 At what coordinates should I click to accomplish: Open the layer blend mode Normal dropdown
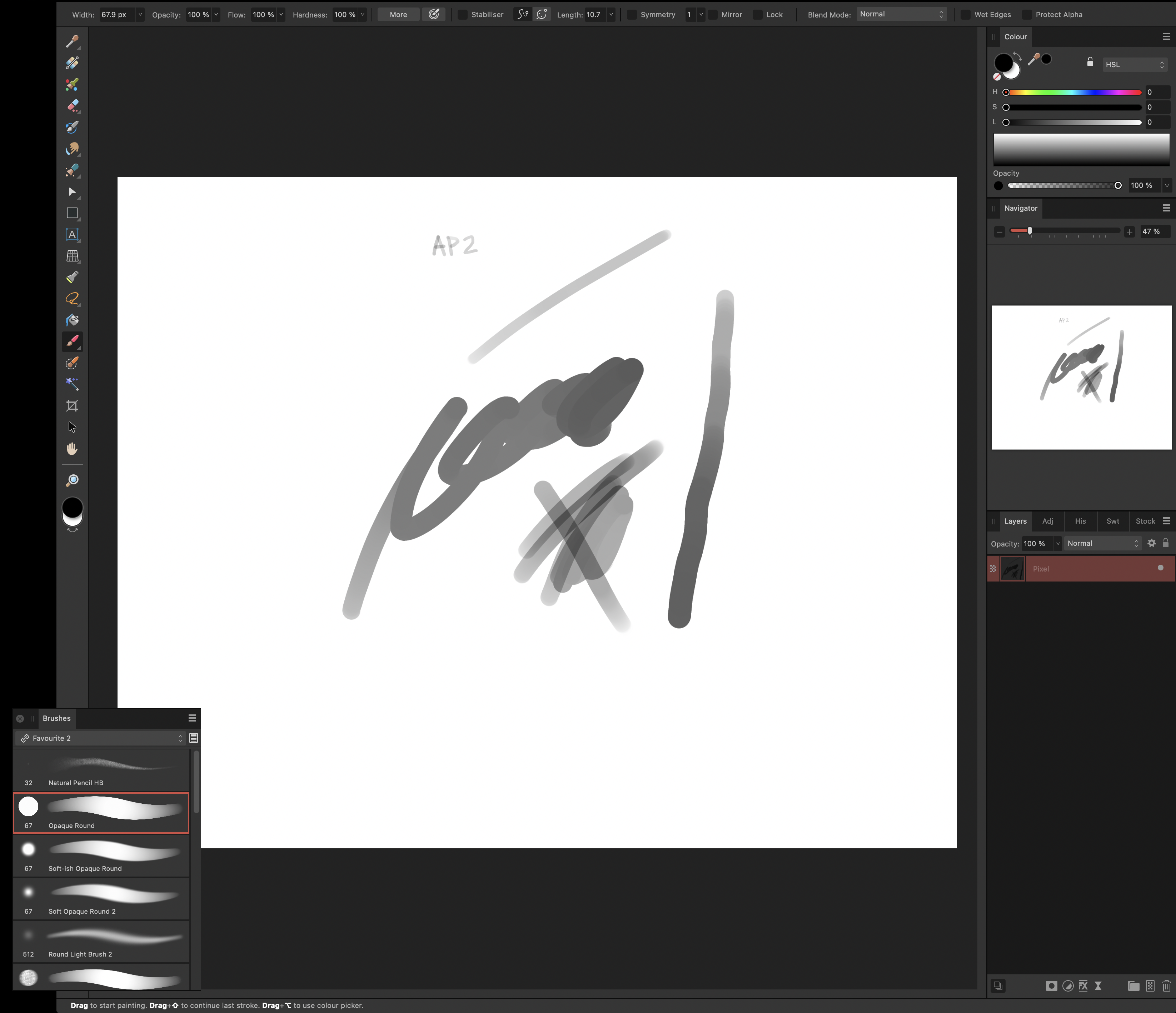pos(1102,543)
